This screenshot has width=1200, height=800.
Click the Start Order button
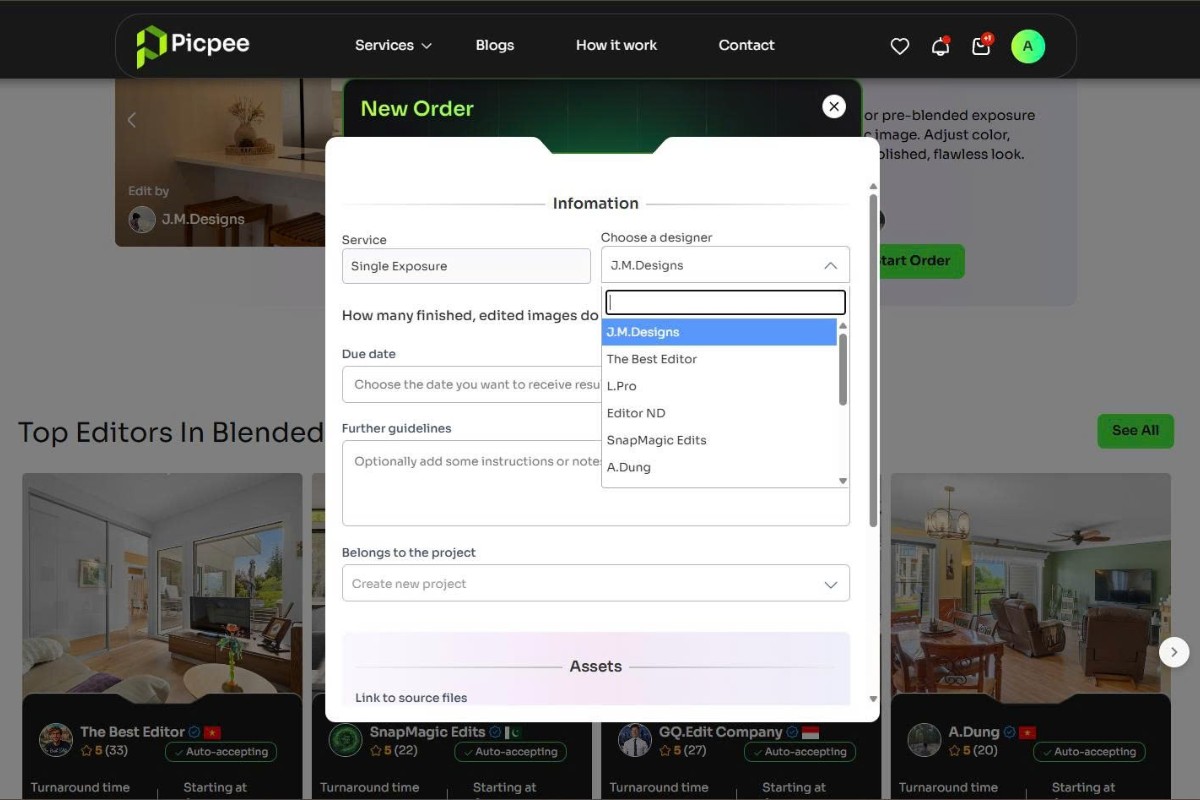click(x=913, y=260)
